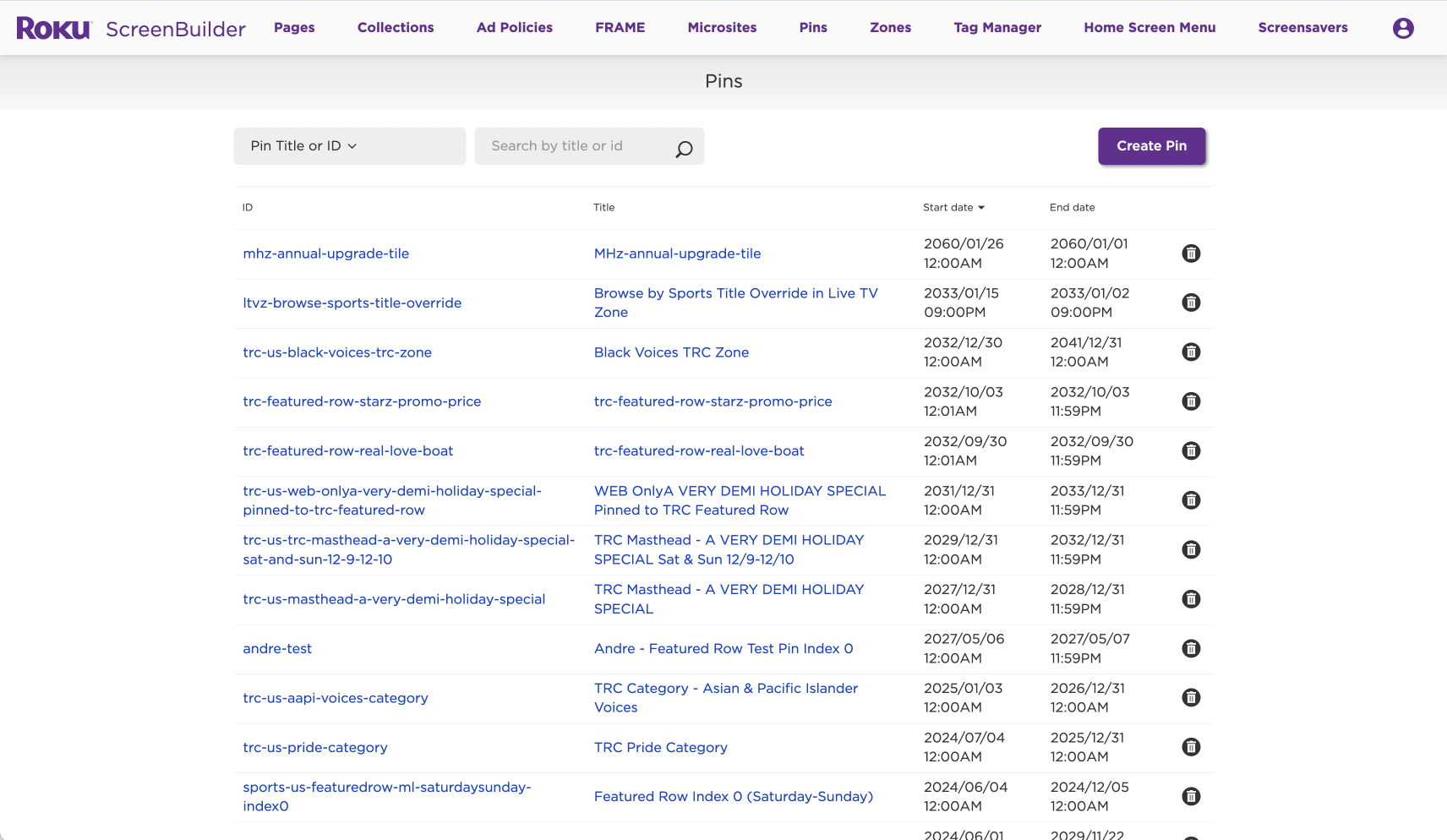This screenshot has width=1447, height=840.
Task: Open TRC Pride Category title link
Action: click(x=660, y=747)
